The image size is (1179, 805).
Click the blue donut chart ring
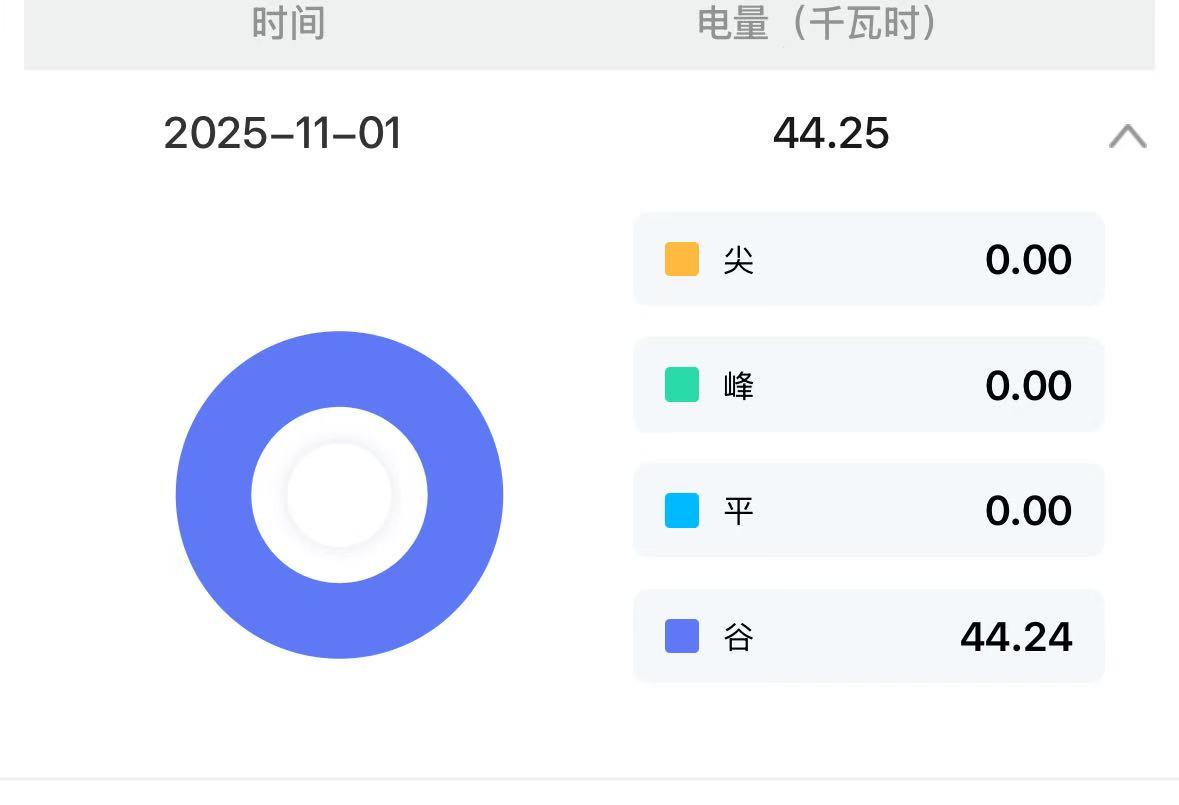click(x=214, y=495)
